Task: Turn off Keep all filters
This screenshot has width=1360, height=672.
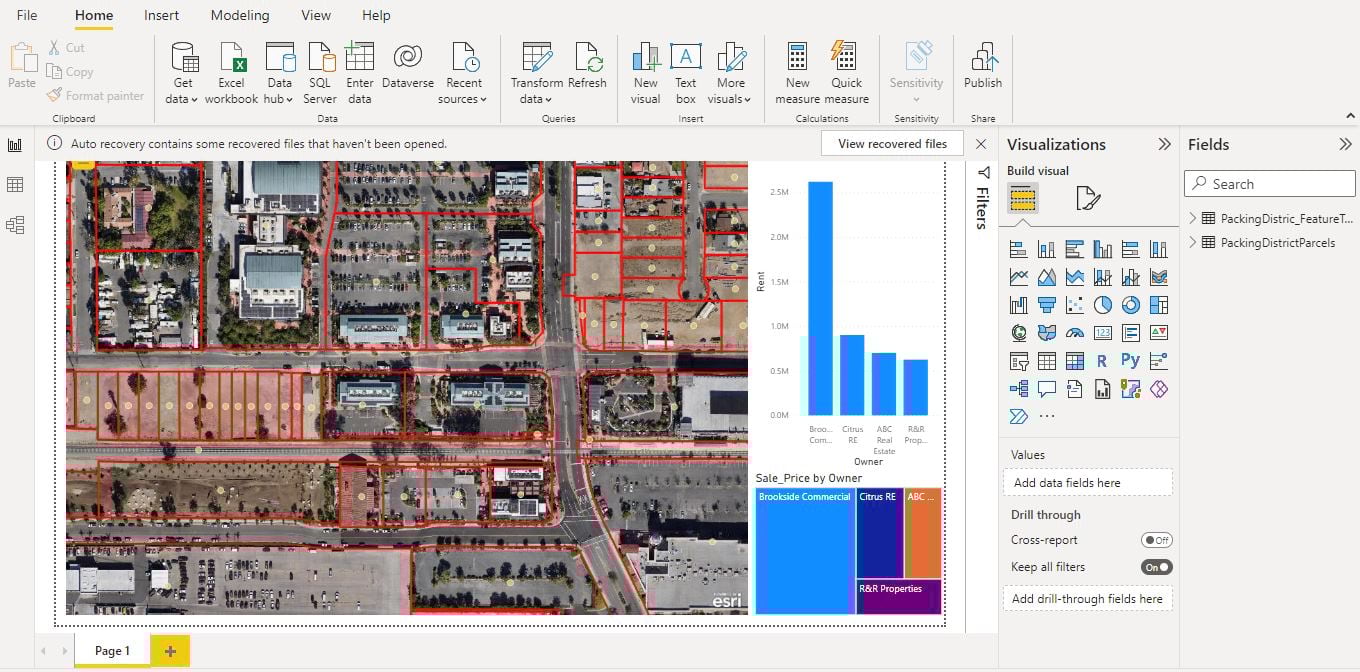Action: (x=1156, y=567)
